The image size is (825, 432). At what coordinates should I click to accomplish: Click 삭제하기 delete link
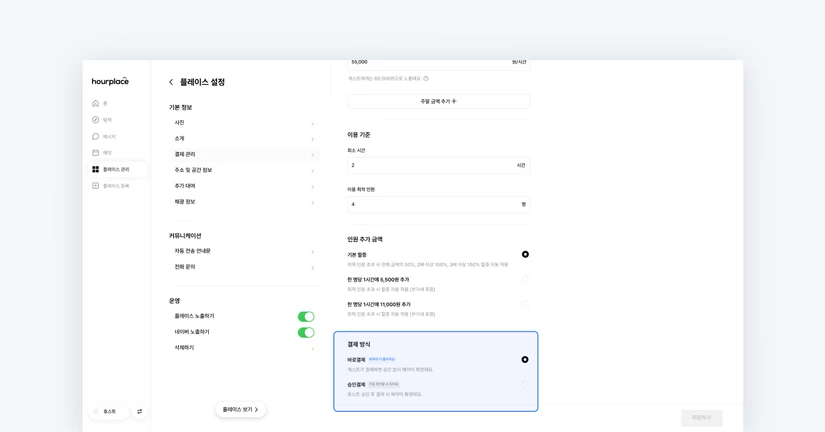tap(184, 348)
